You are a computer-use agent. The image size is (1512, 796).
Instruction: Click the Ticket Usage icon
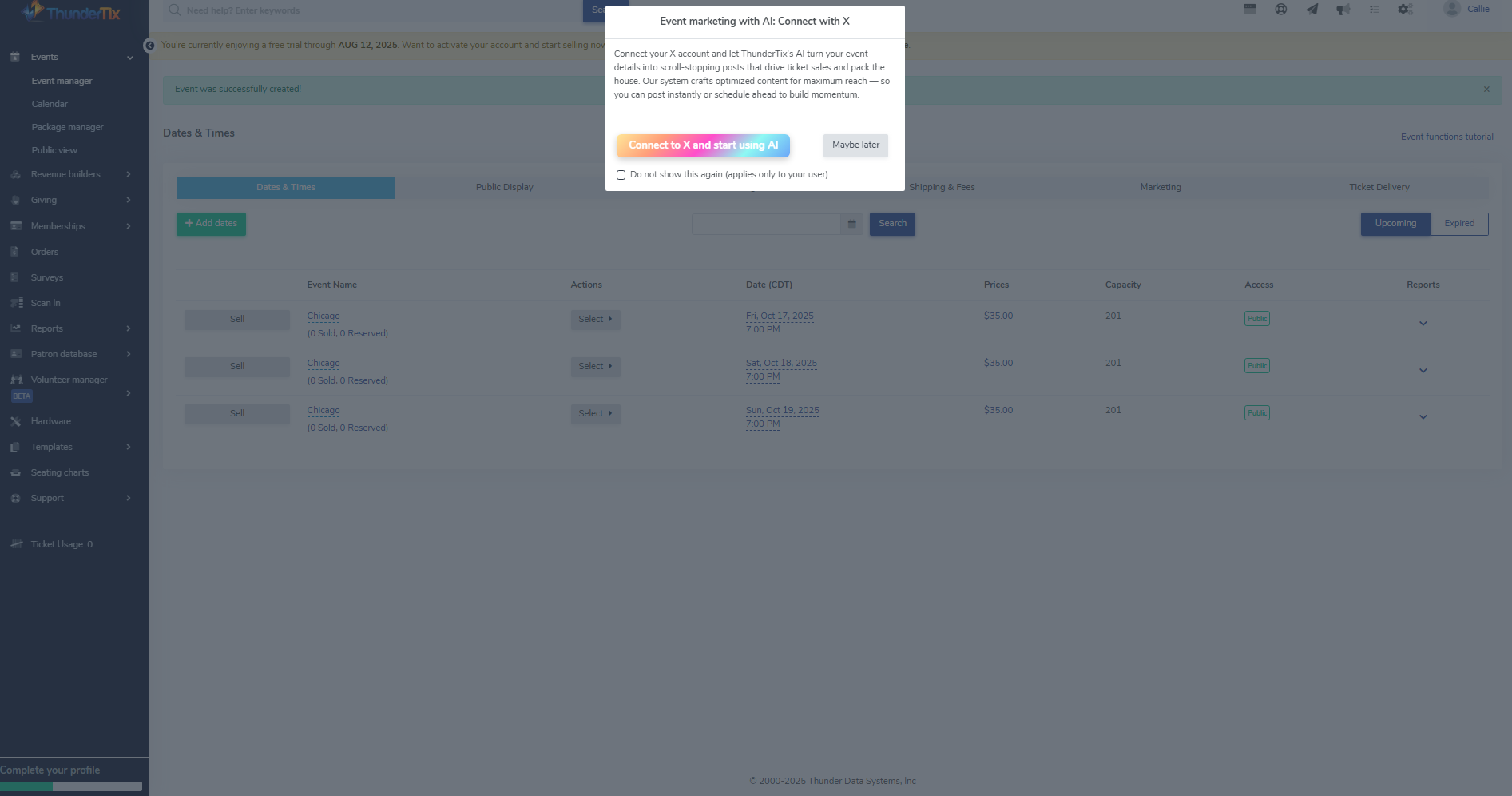[x=16, y=544]
